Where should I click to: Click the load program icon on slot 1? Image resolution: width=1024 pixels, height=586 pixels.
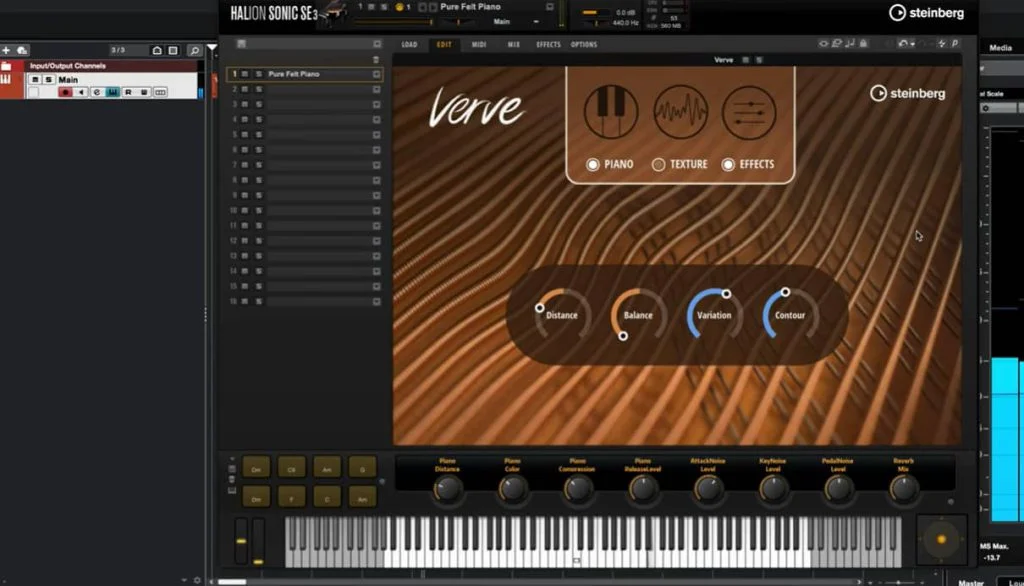coord(376,74)
